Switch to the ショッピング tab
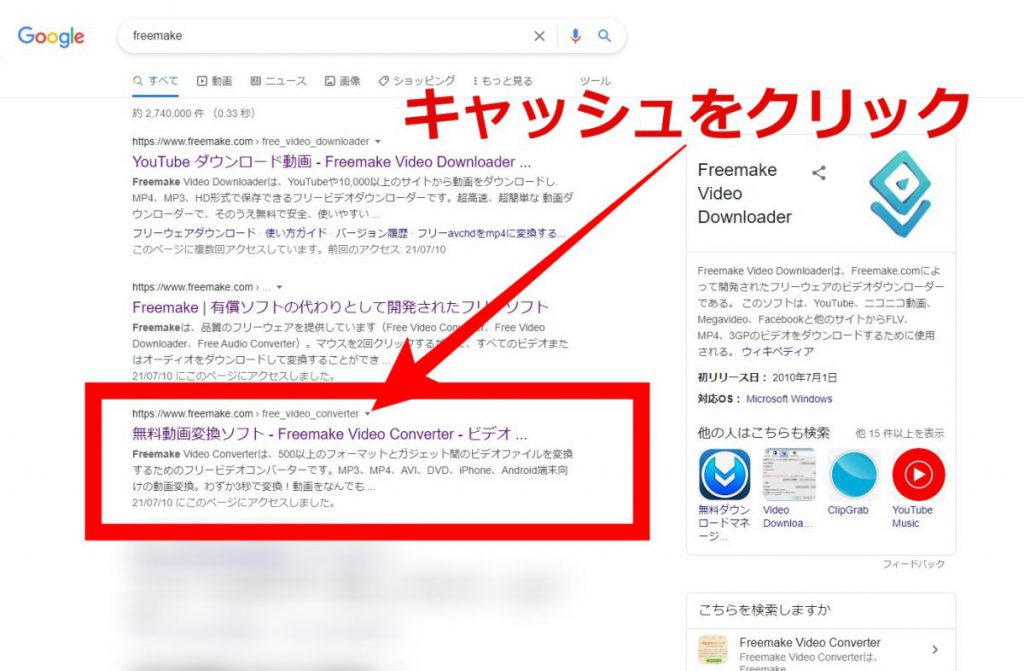The width and height of the screenshot is (1024, 671). [417, 81]
